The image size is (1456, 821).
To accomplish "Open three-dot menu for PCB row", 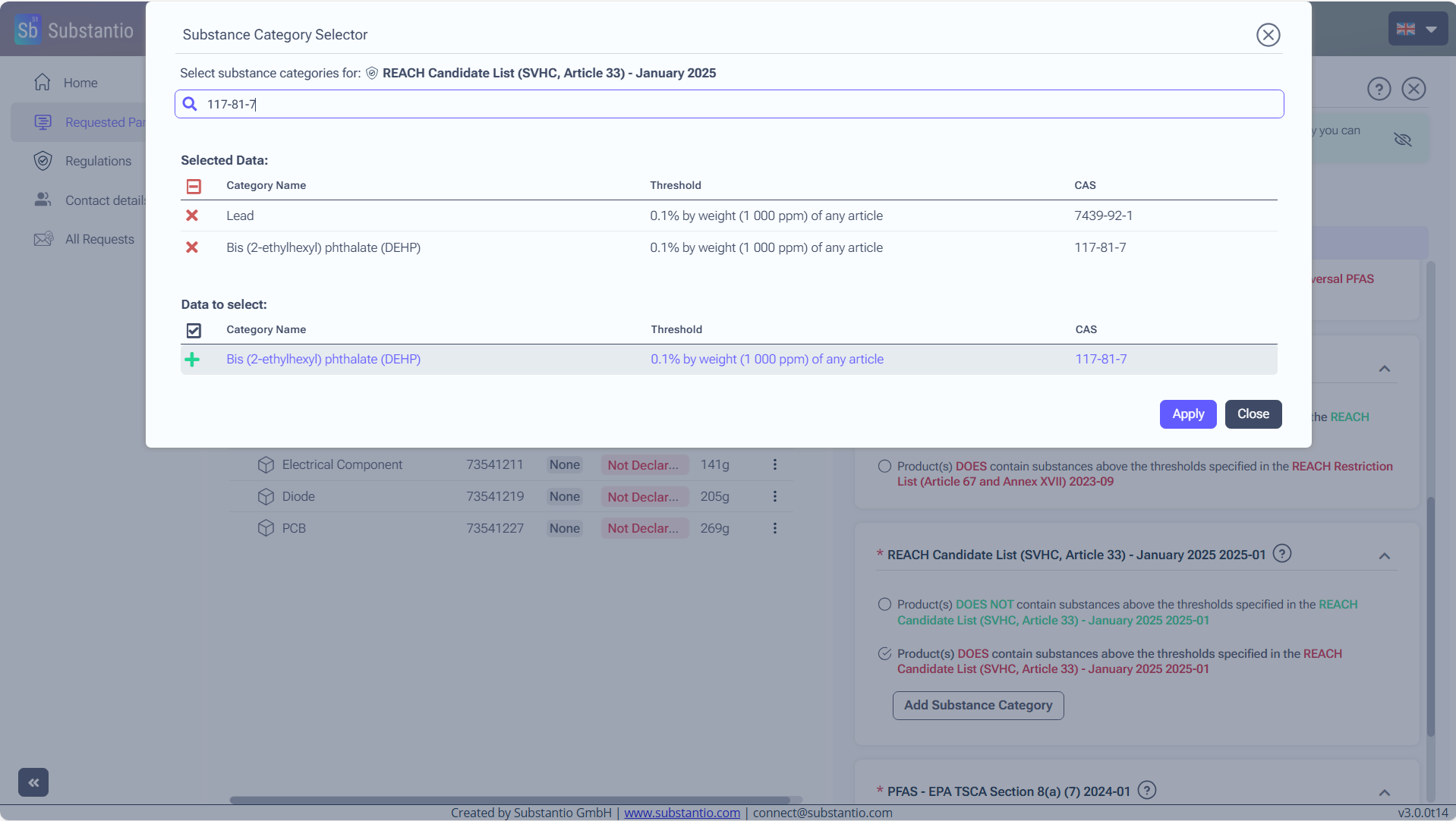I will tap(774, 528).
